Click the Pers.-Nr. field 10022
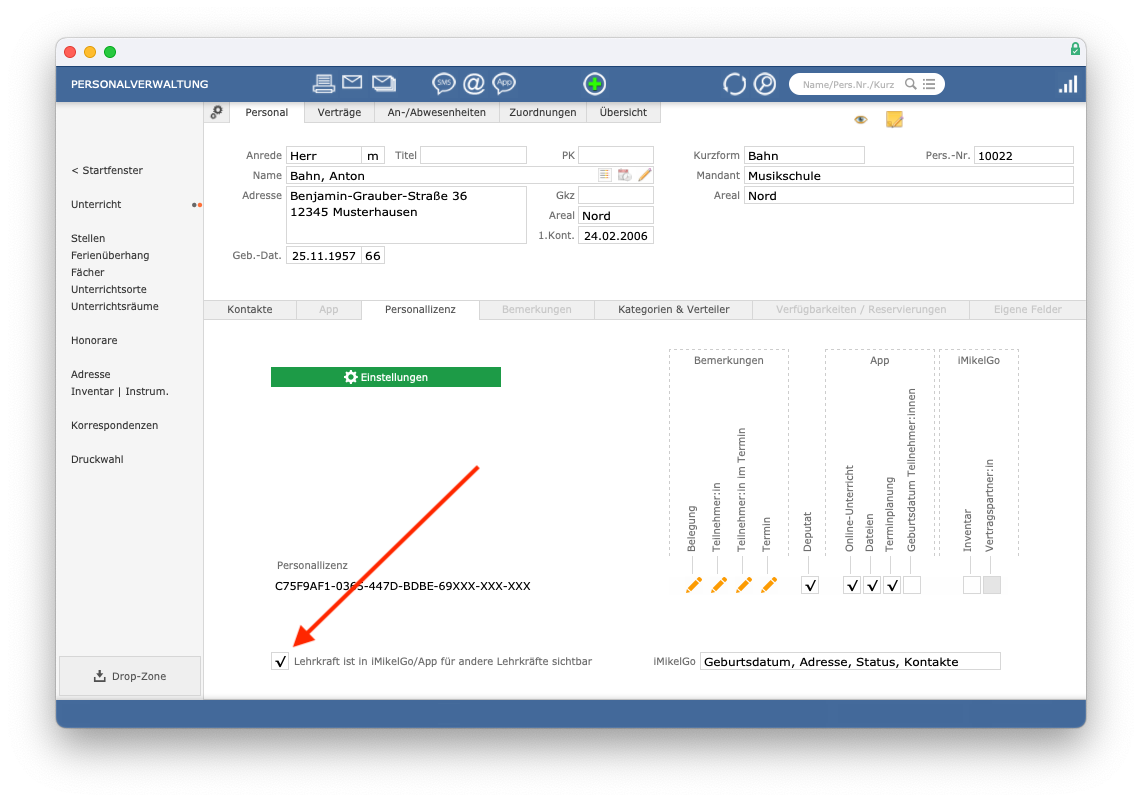The image size is (1142, 802). [1023, 155]
